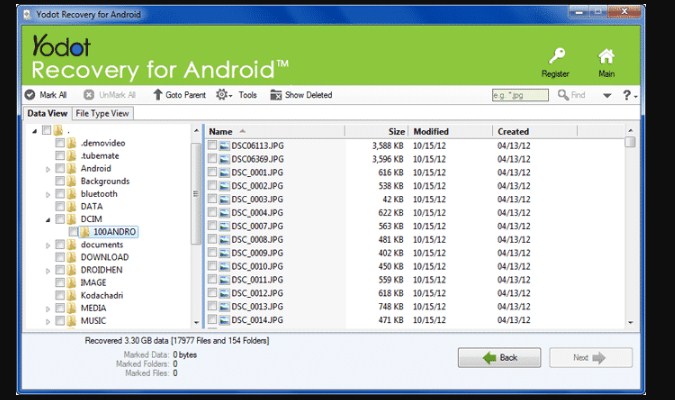Image resolution: width=675 pixels, height=400 pixels.
Task: Click the file search input field
Action: point(520,95)
